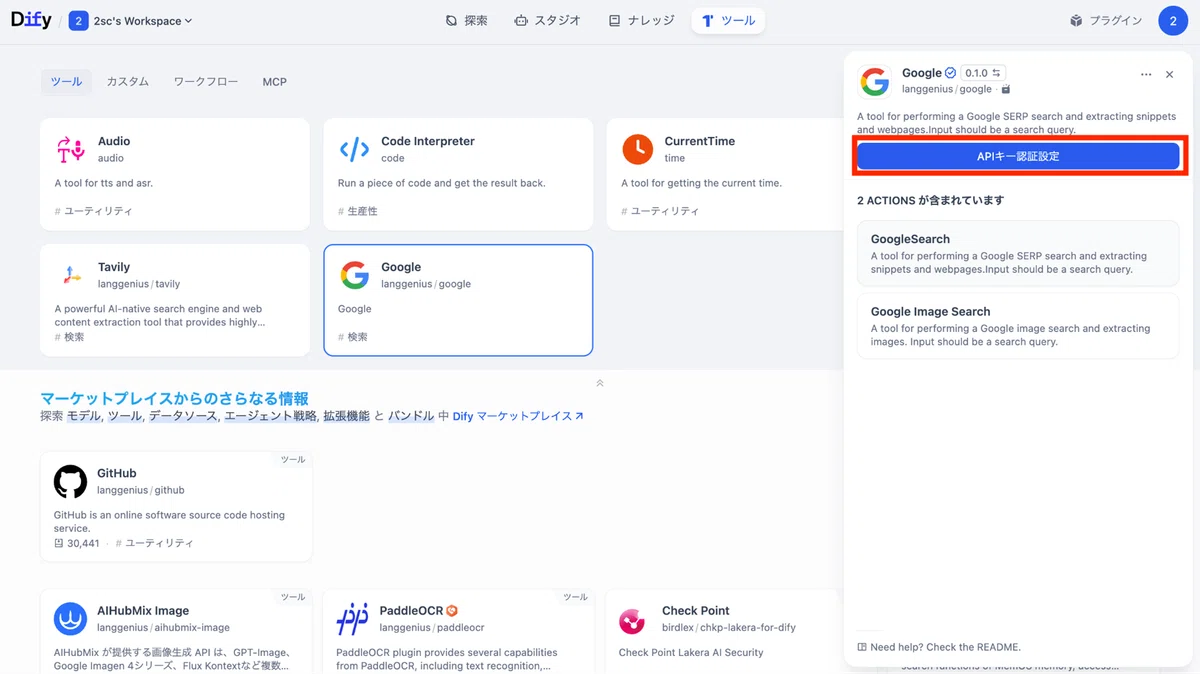This screenshot has height=674, width=1200.
Task: Click the GitHub octocat icon
Action: (x=70, y=482)
